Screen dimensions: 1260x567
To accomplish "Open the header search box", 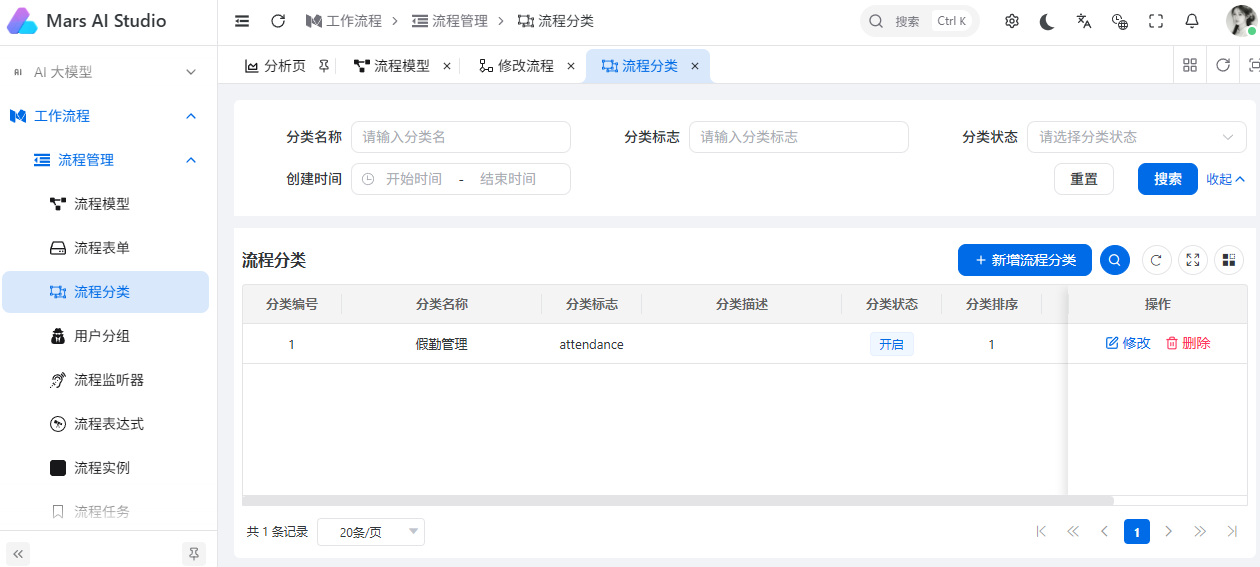I will 920,21.
